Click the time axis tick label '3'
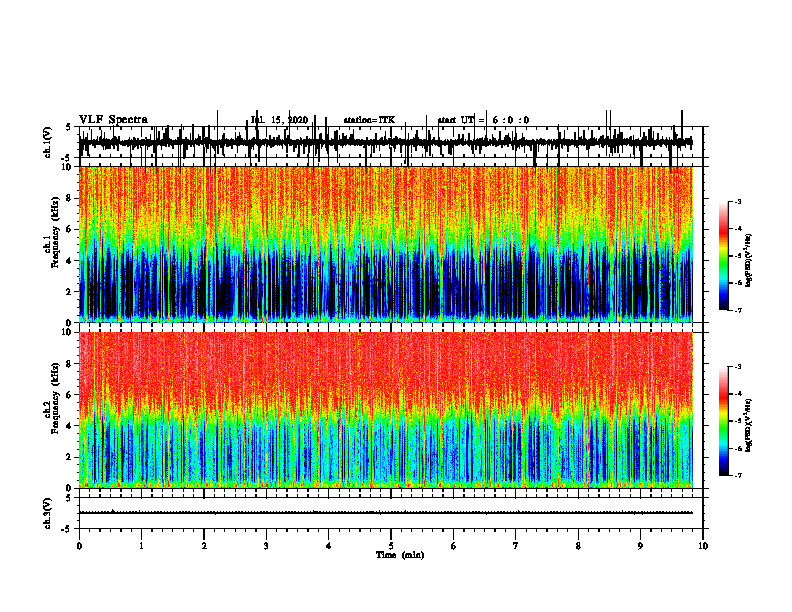The height and width of the screenshot is (612, 792). point(266,546)
